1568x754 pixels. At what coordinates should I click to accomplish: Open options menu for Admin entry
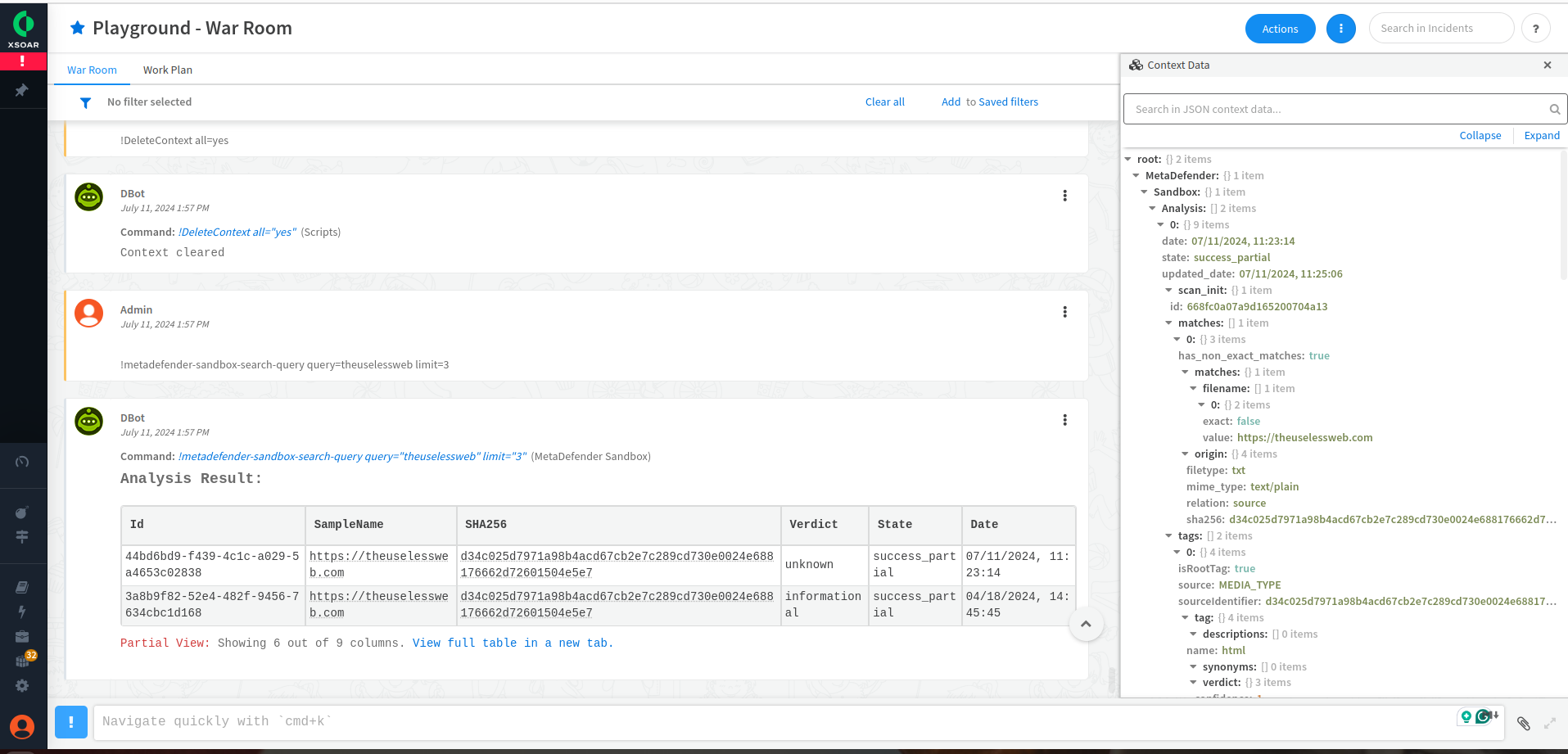pyautogui.click(x=1064, y=312)
